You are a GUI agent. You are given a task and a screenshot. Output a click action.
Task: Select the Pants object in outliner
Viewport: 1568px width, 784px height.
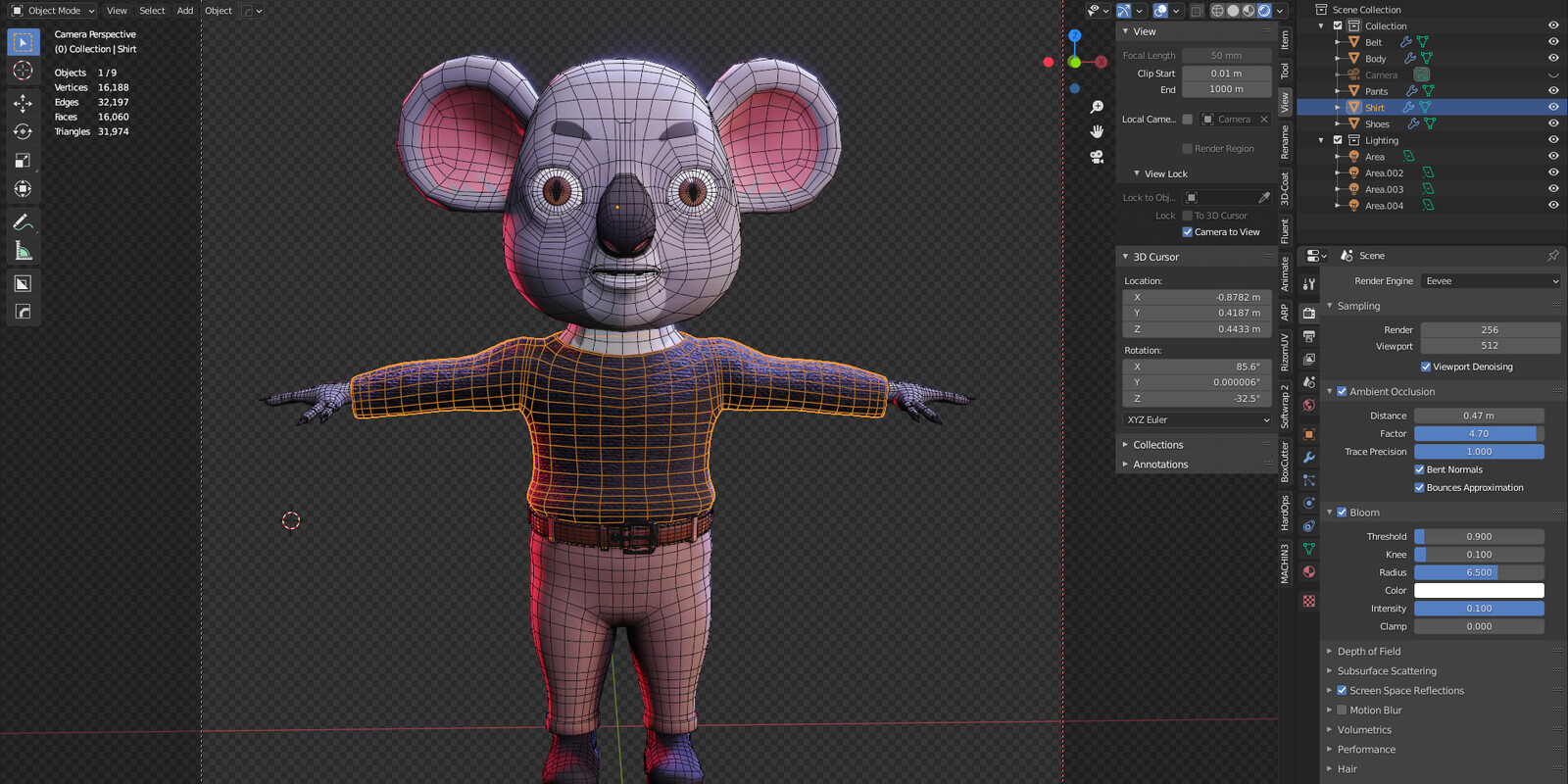click(1376, 91)
